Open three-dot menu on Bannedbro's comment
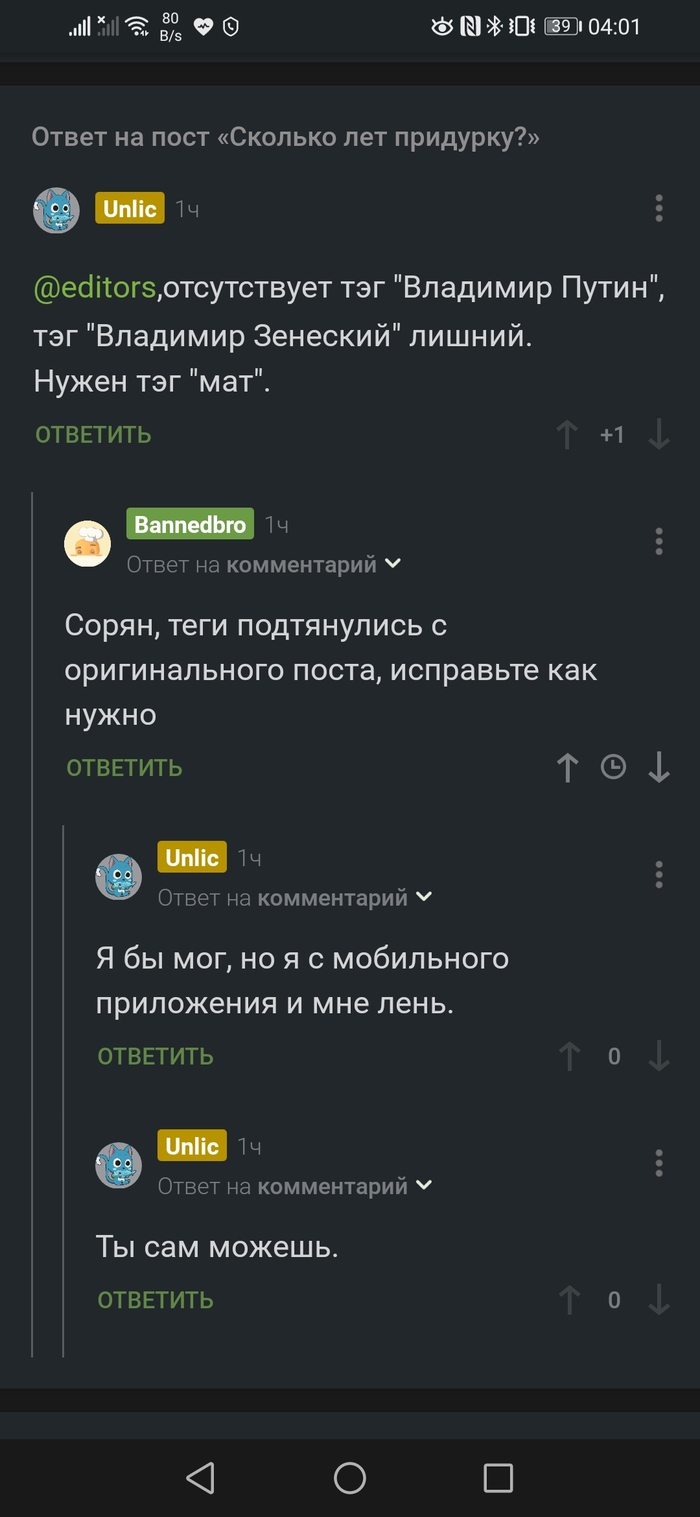This screenshot has width=700, height=1517. click(658, 541)
